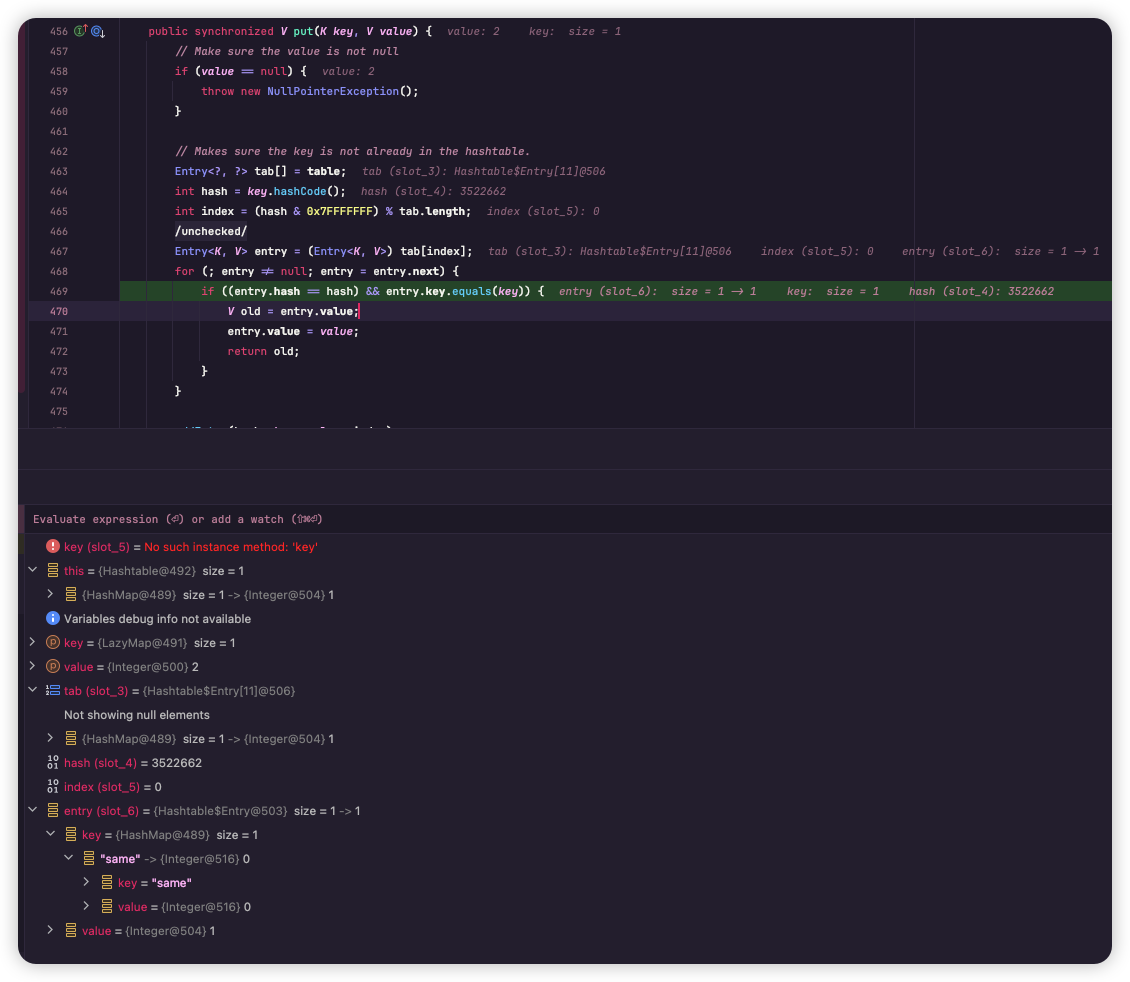Expand the value = {Integer@504} node
Viewport: 1130px width, 982px height.
pos(50,930)
